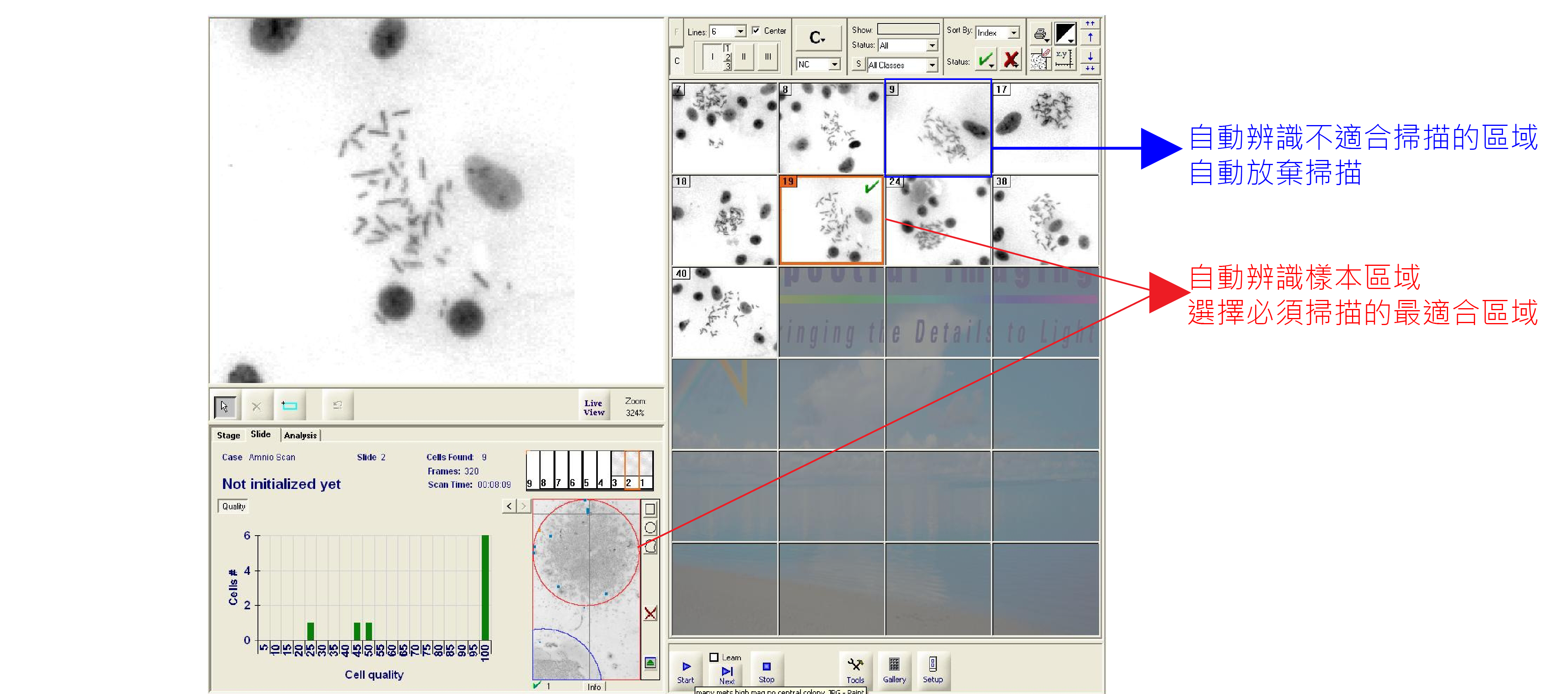Screen dimensions: 1568x694
Task: Choose the freeform scan-area shape tool
Action: coord(650,547)
